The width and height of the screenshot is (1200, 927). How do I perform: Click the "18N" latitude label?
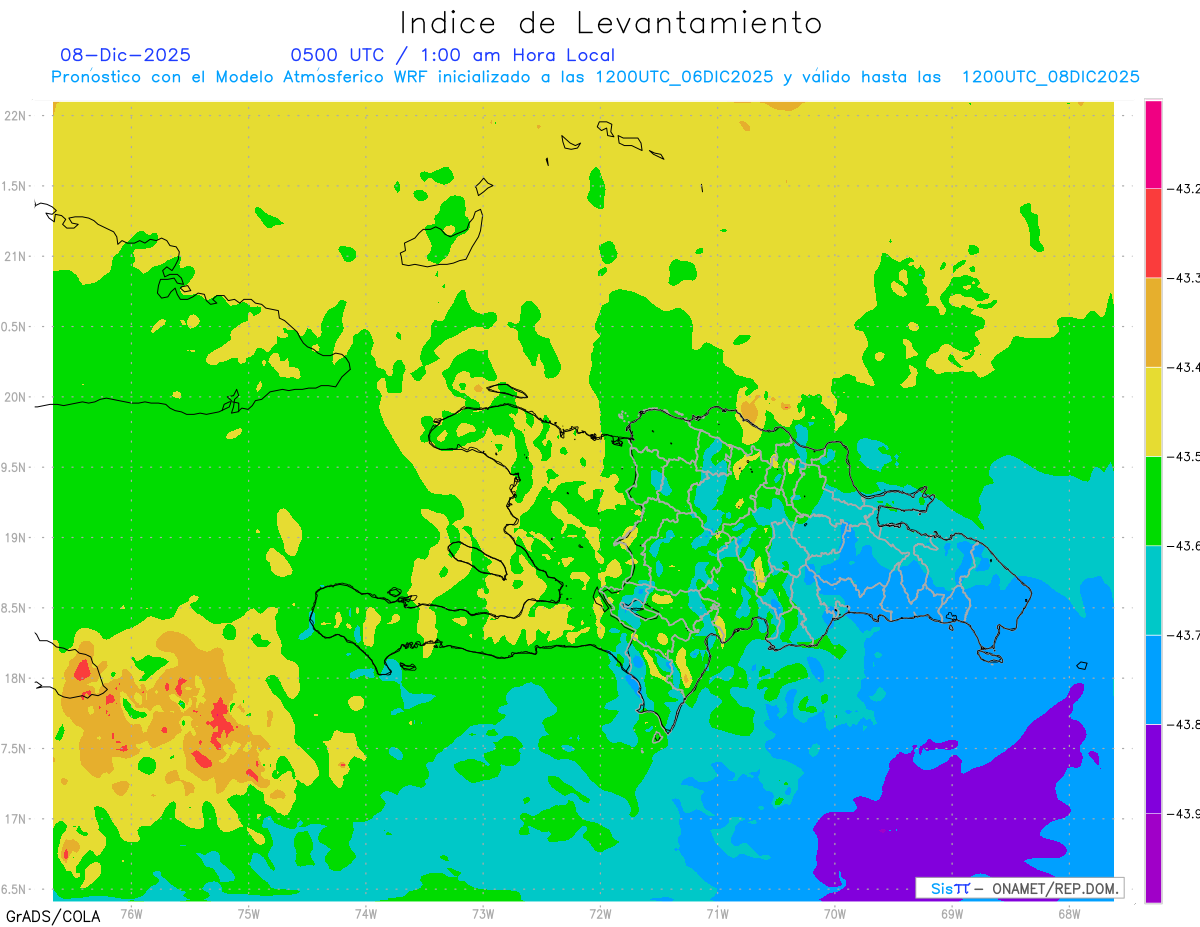[17, 678]
